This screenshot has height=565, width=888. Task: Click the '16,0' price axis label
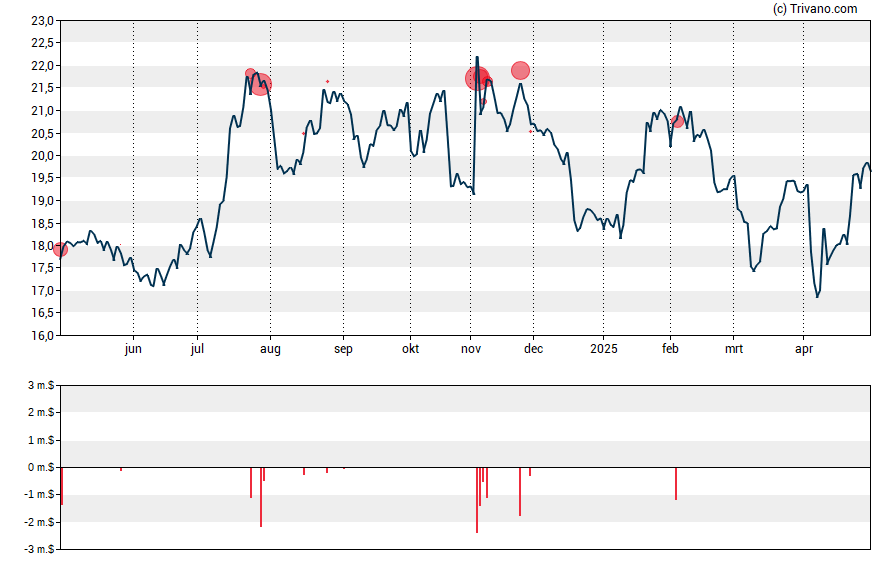click(x=42, y=335)
